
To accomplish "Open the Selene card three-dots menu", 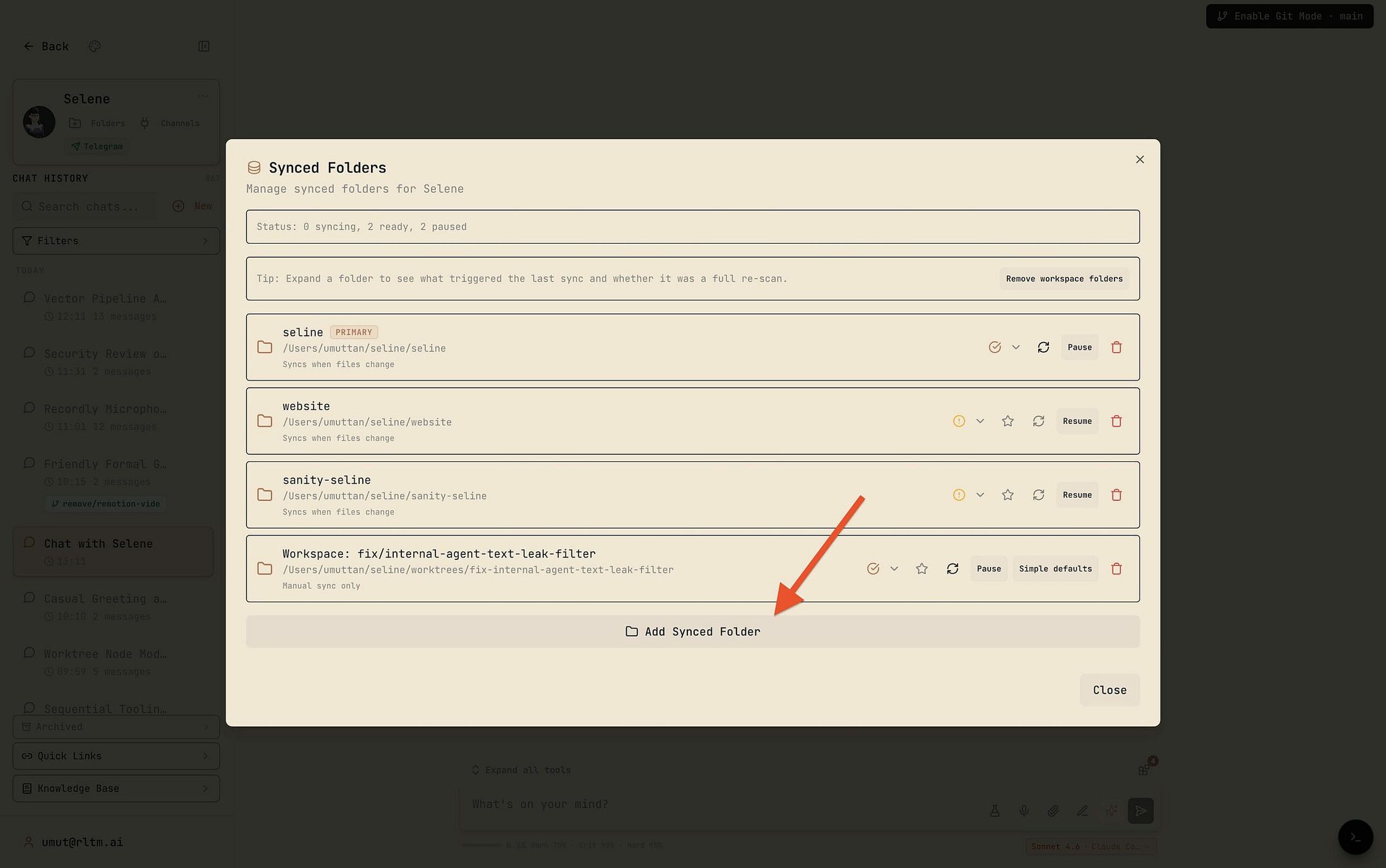I will (x=203, y=96).
